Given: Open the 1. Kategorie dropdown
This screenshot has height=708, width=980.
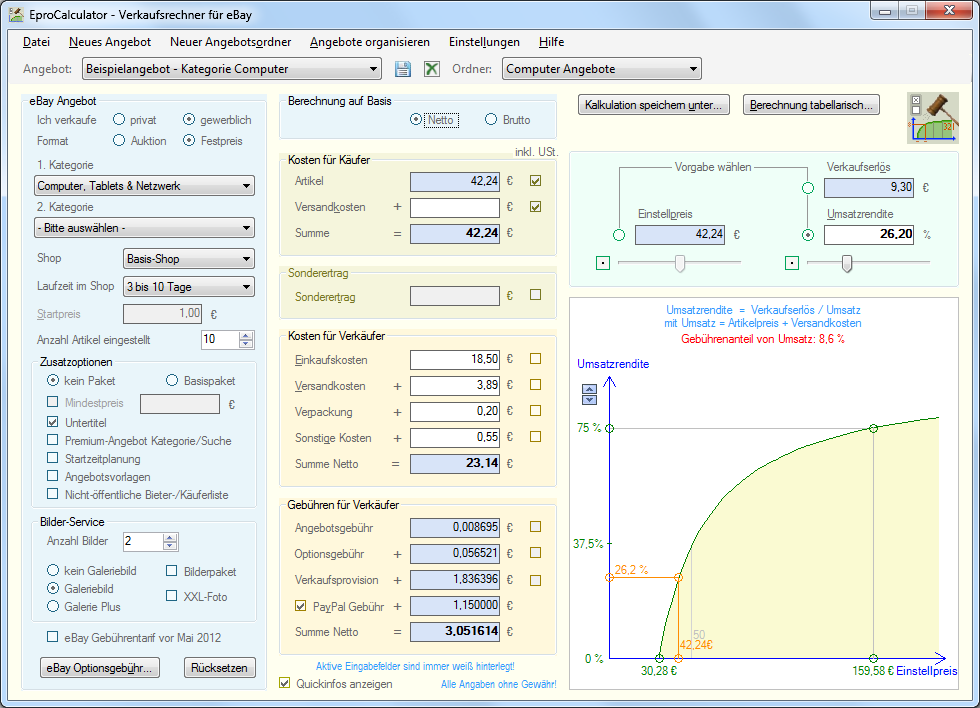Looking at the screenshot, I should tap(144, 186).
